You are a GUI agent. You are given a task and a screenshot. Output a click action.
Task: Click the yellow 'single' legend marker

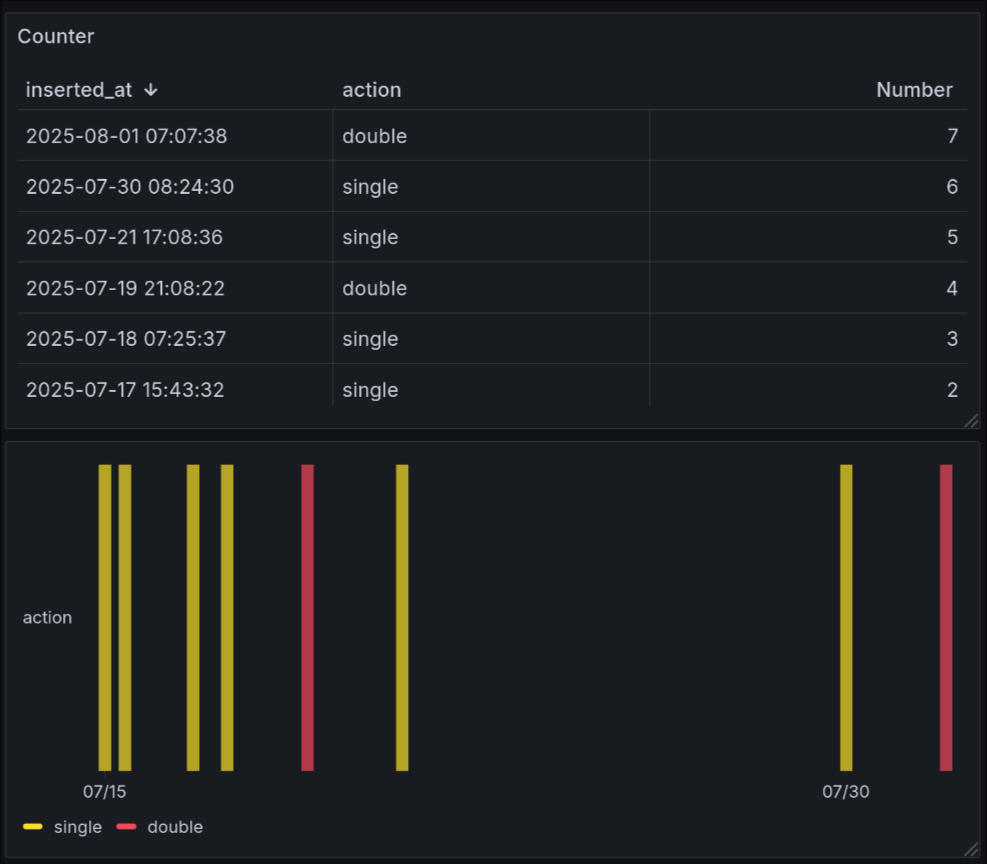click(x=31, y=827)
